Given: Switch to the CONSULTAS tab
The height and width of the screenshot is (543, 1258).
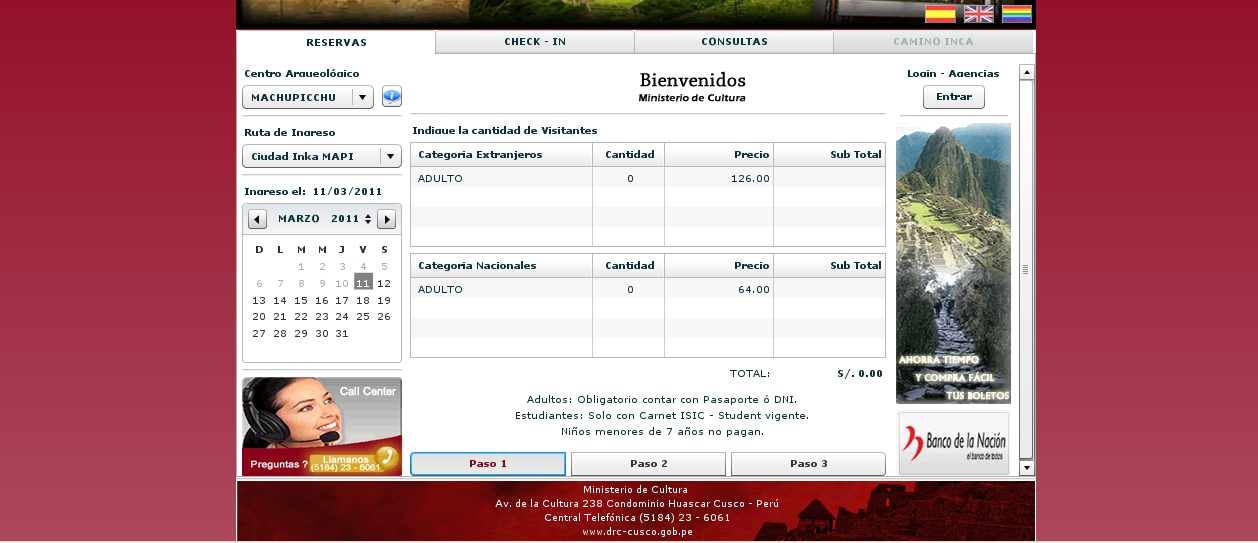Looking at the screenshot, I should [734, 42].
